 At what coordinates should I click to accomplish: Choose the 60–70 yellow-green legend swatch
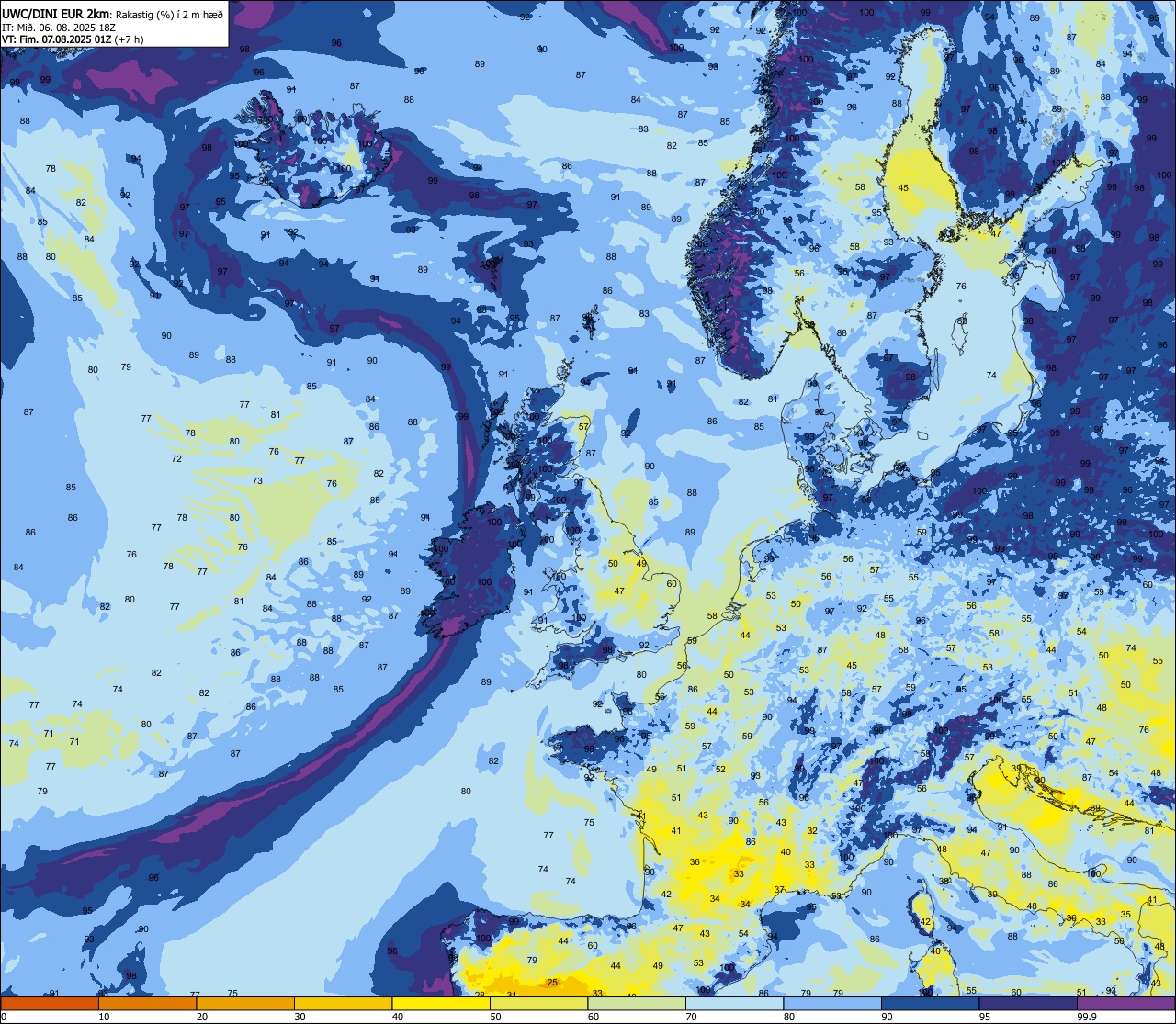637,1003
